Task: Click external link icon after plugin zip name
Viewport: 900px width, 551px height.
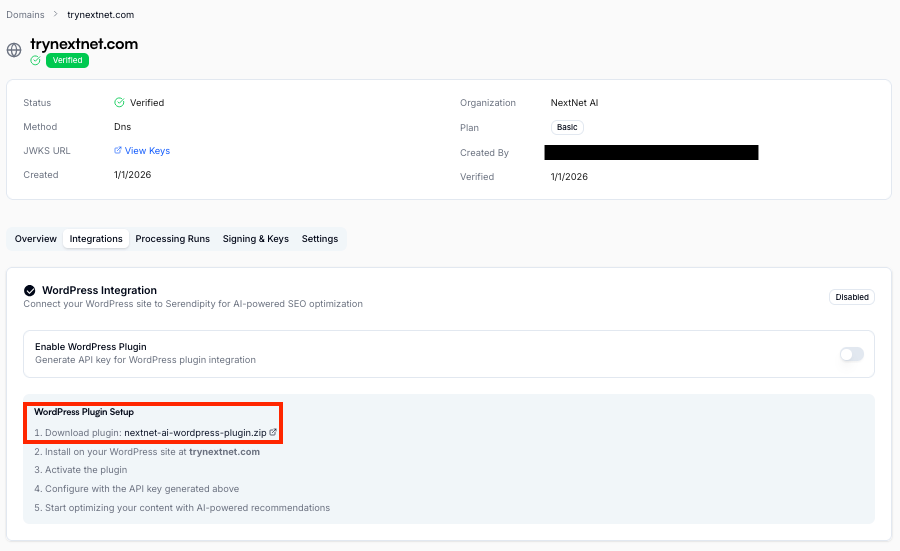Action: point(273,432)
